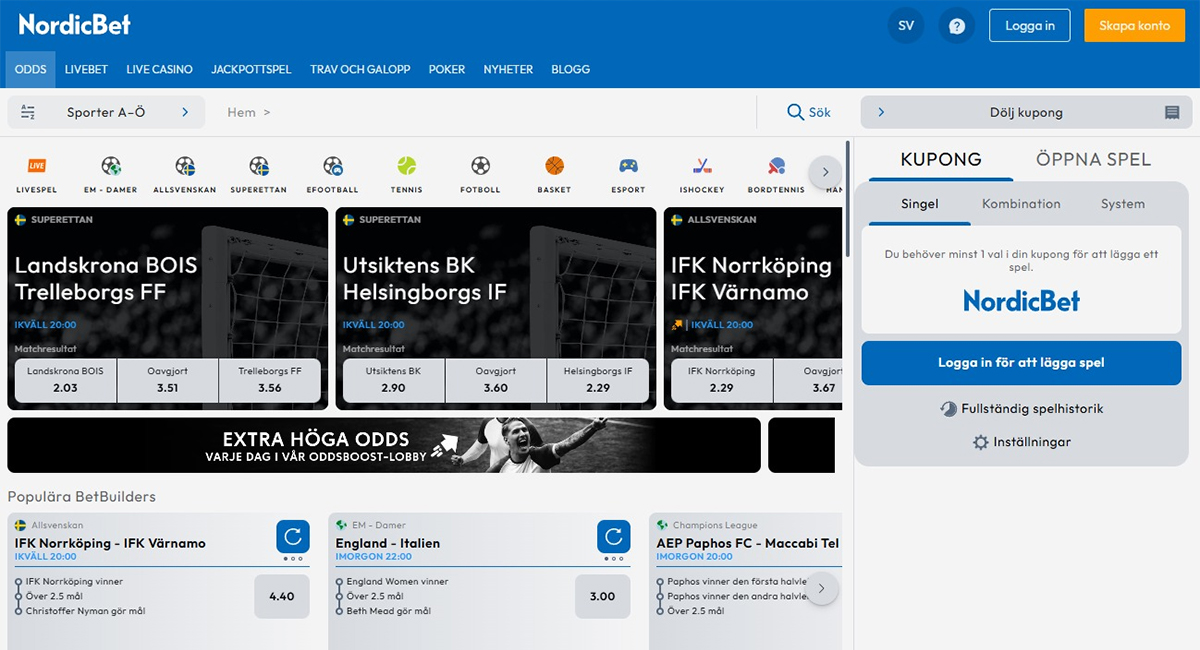1200x650 pixels.
Task: Open the Blogg menu item
Action: click(570, 70)
